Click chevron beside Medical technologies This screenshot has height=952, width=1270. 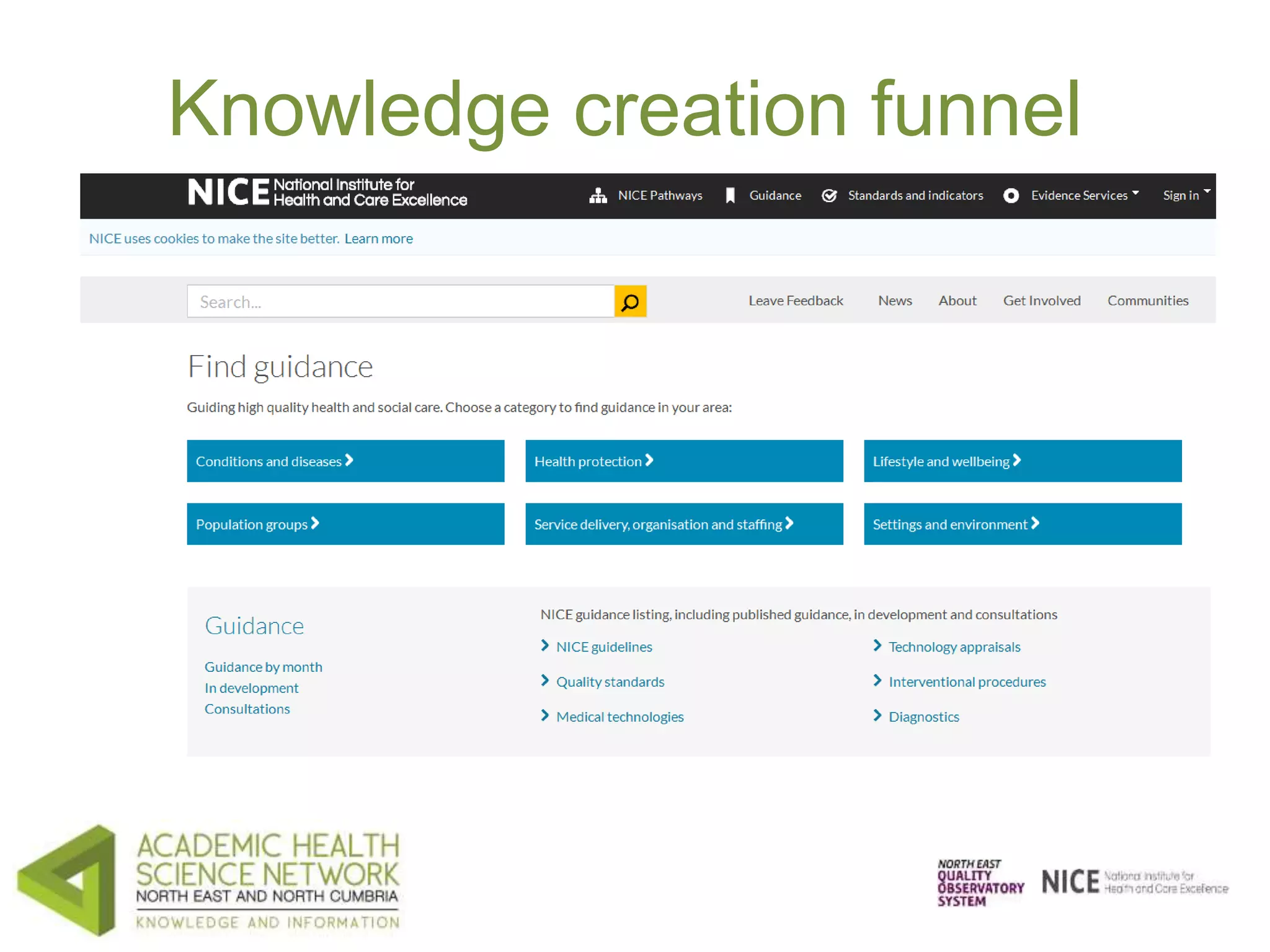point(544,715)
